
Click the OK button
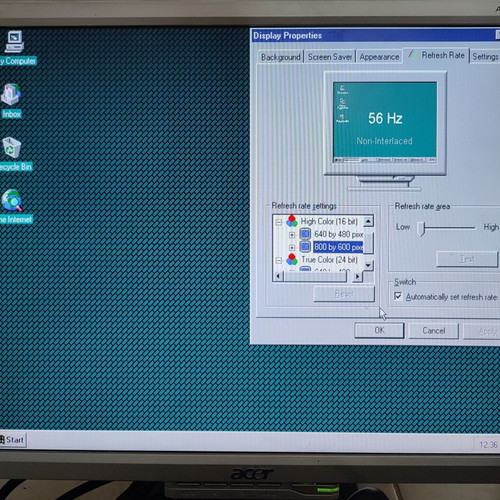[x=379, y=330]
